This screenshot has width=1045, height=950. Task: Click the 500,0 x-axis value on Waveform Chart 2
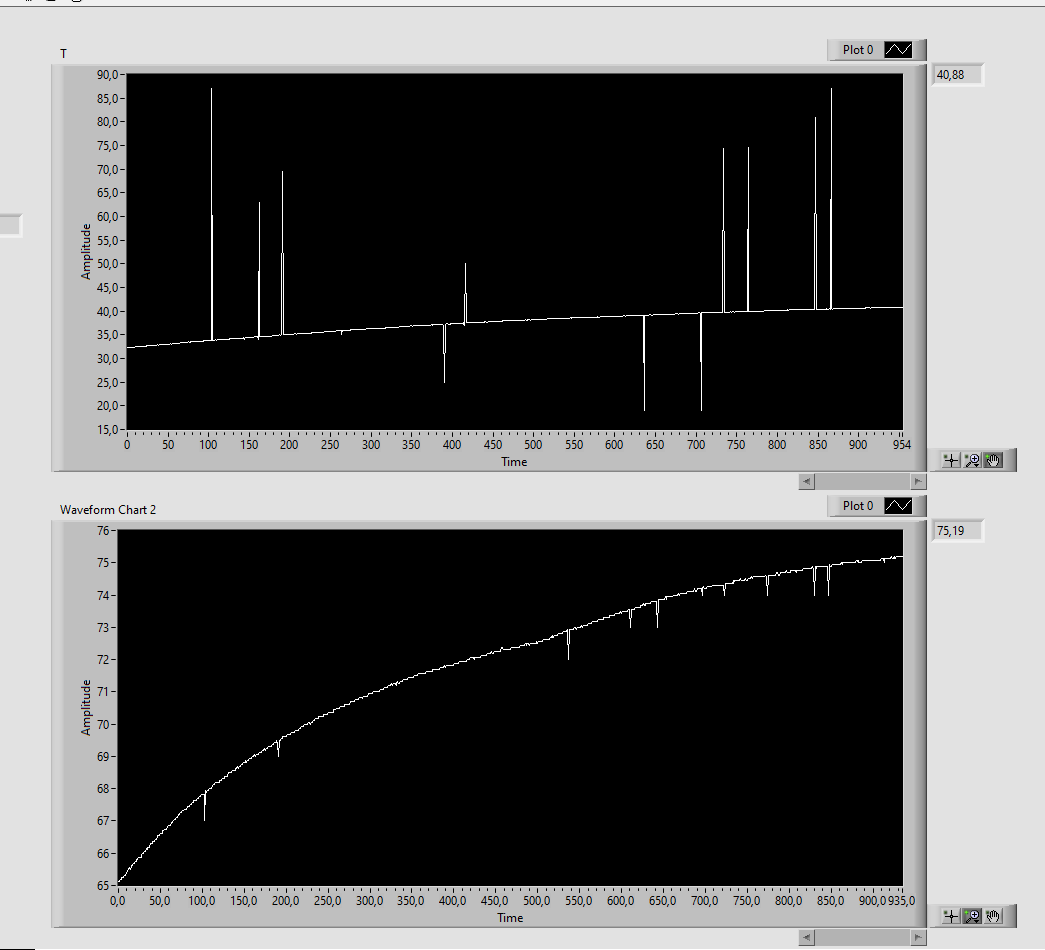536,901
